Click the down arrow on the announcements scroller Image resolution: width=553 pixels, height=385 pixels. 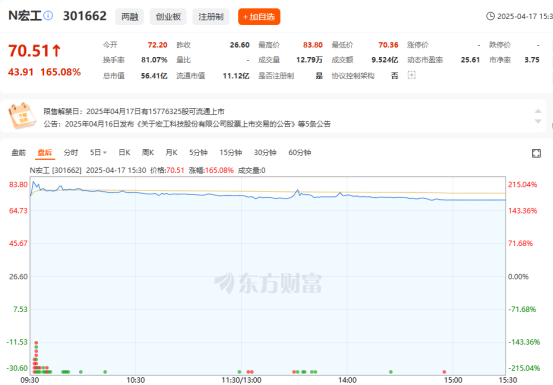pos(538,121)
